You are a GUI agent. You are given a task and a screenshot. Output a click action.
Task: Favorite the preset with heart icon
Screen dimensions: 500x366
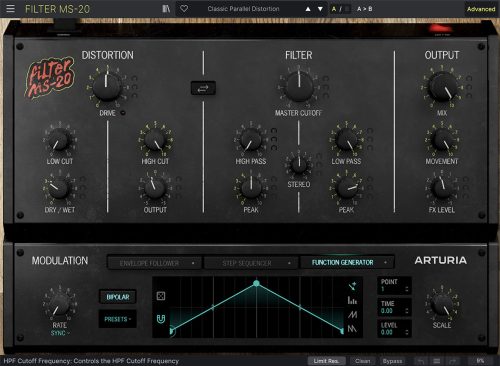(x=184, y=9)
